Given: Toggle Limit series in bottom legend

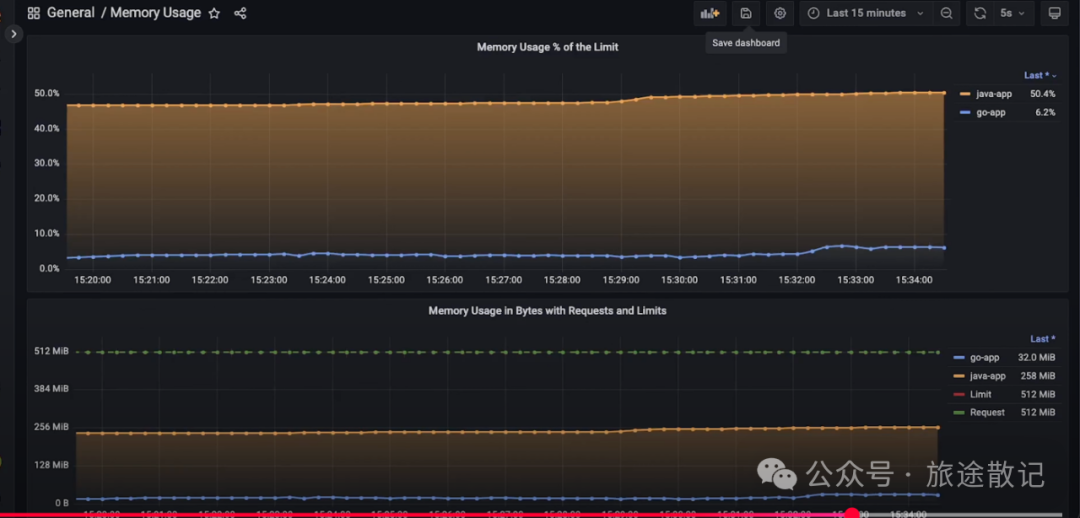Looking at the screenshot, I should click(x=981, y=395).
